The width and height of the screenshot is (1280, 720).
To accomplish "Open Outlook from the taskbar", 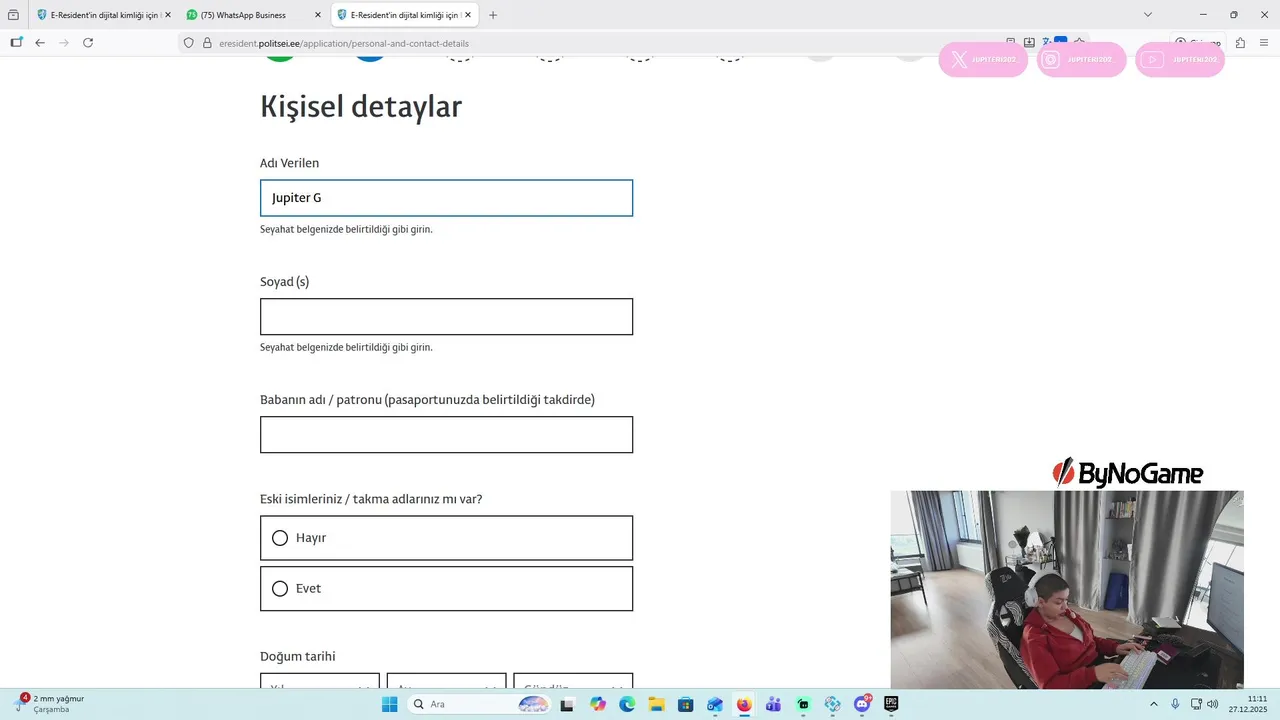I will click(714, 704).
